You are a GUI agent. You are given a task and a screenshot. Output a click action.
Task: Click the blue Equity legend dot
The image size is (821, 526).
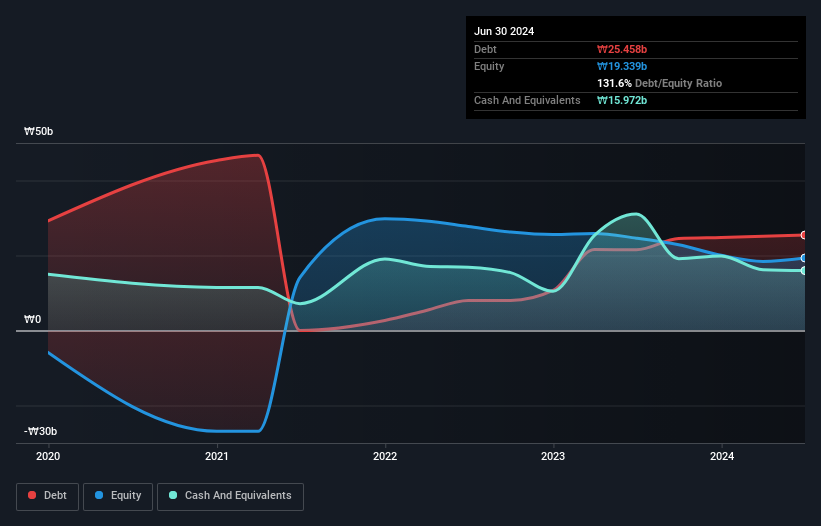[99, 495]
